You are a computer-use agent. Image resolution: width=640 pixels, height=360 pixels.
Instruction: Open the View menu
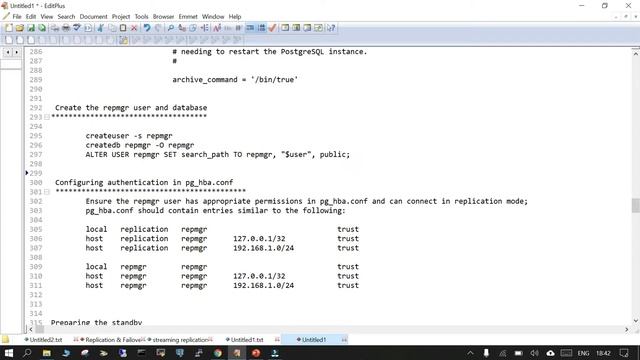point(47,17)
